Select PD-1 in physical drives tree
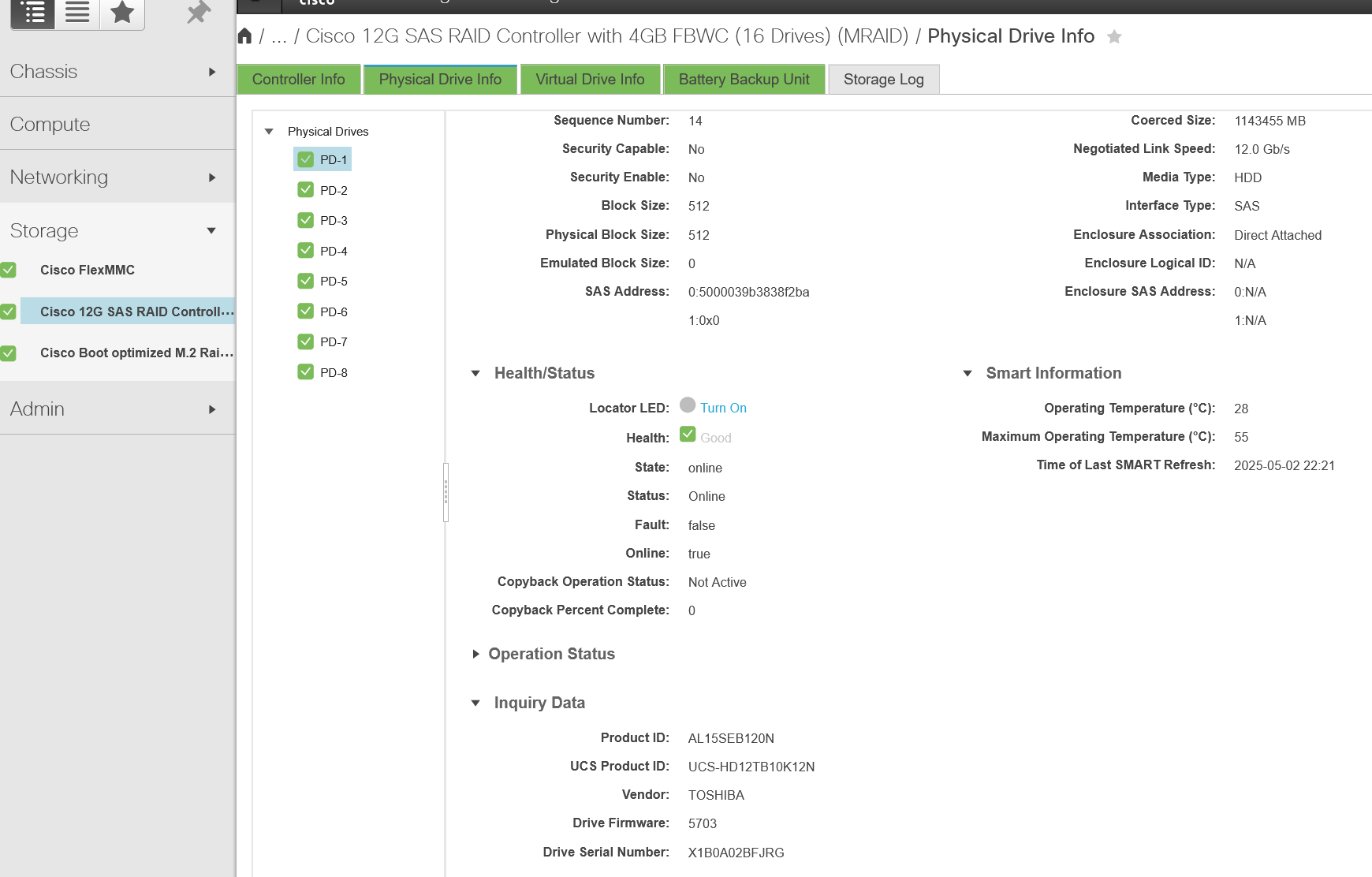This screenshot has width=1372, height=877. coord(334,160)
